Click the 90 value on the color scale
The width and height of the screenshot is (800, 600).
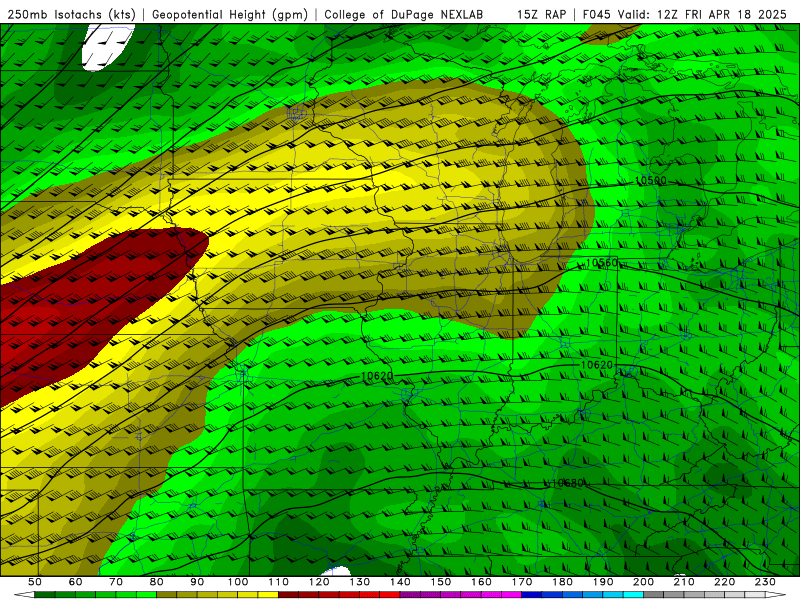pos(197,582)
